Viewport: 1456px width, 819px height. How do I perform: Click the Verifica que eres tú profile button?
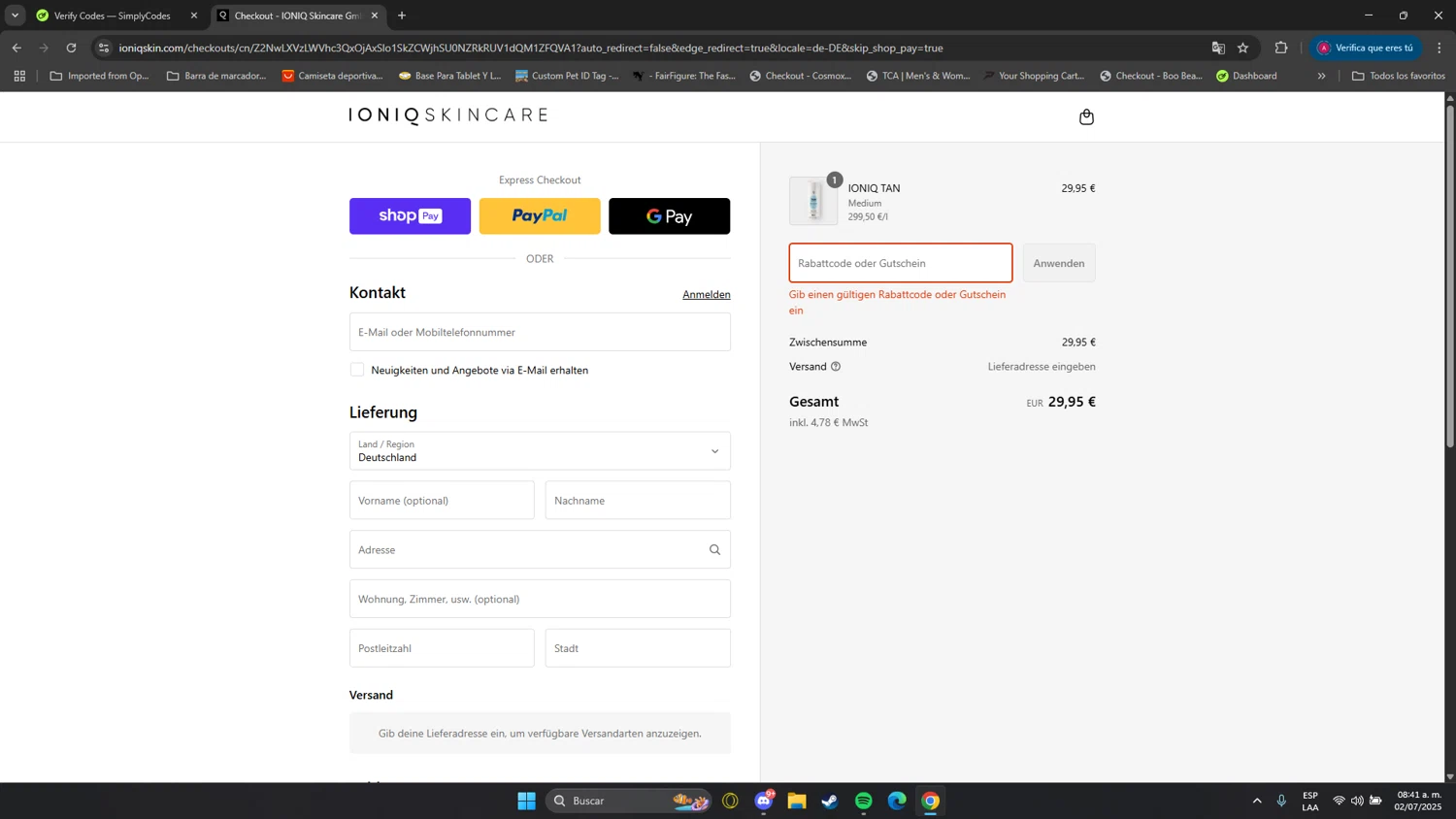coord(1366,48)
